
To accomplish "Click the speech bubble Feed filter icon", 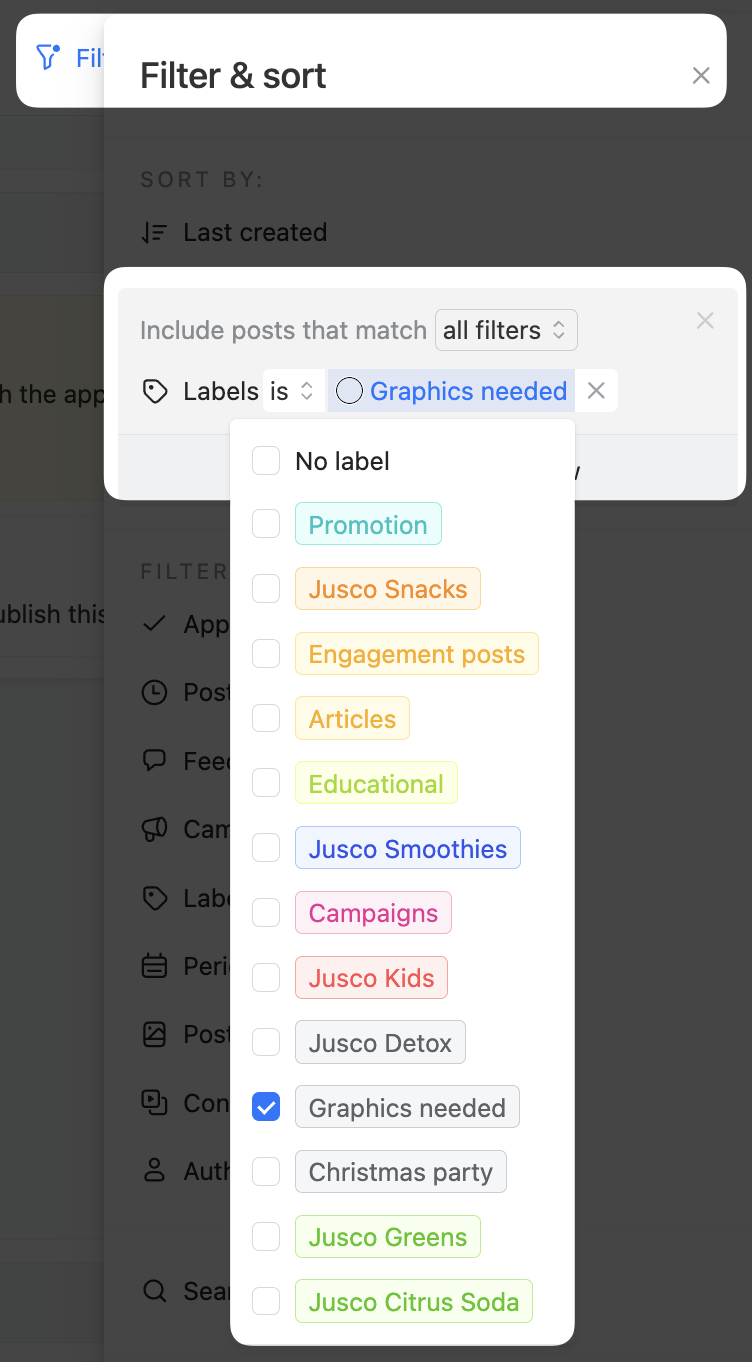I will pos(155,760).
